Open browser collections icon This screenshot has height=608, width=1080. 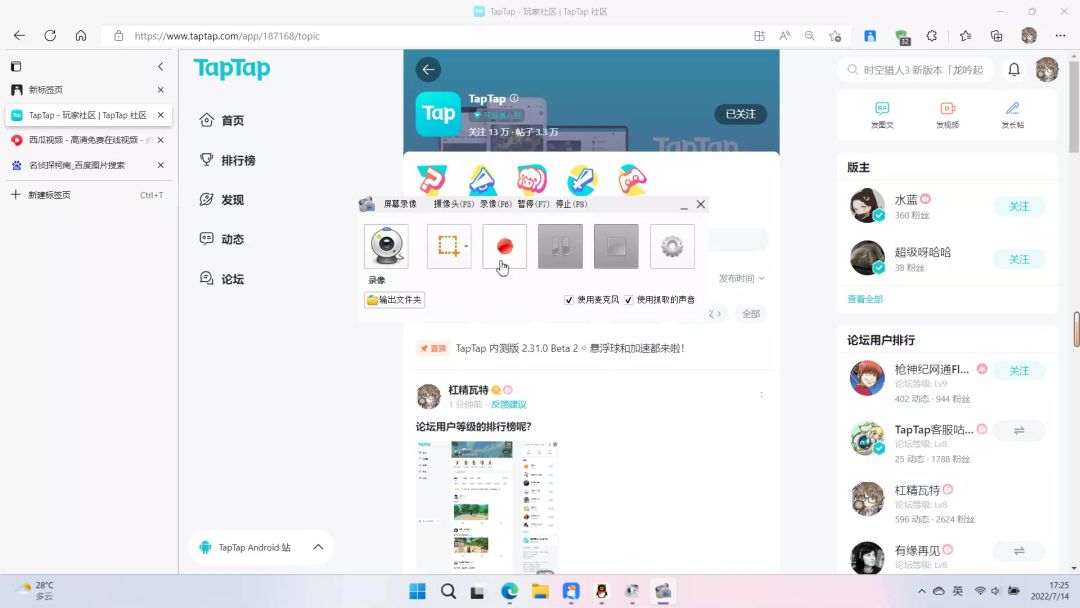pyautogui.click(x=996, y=36)
